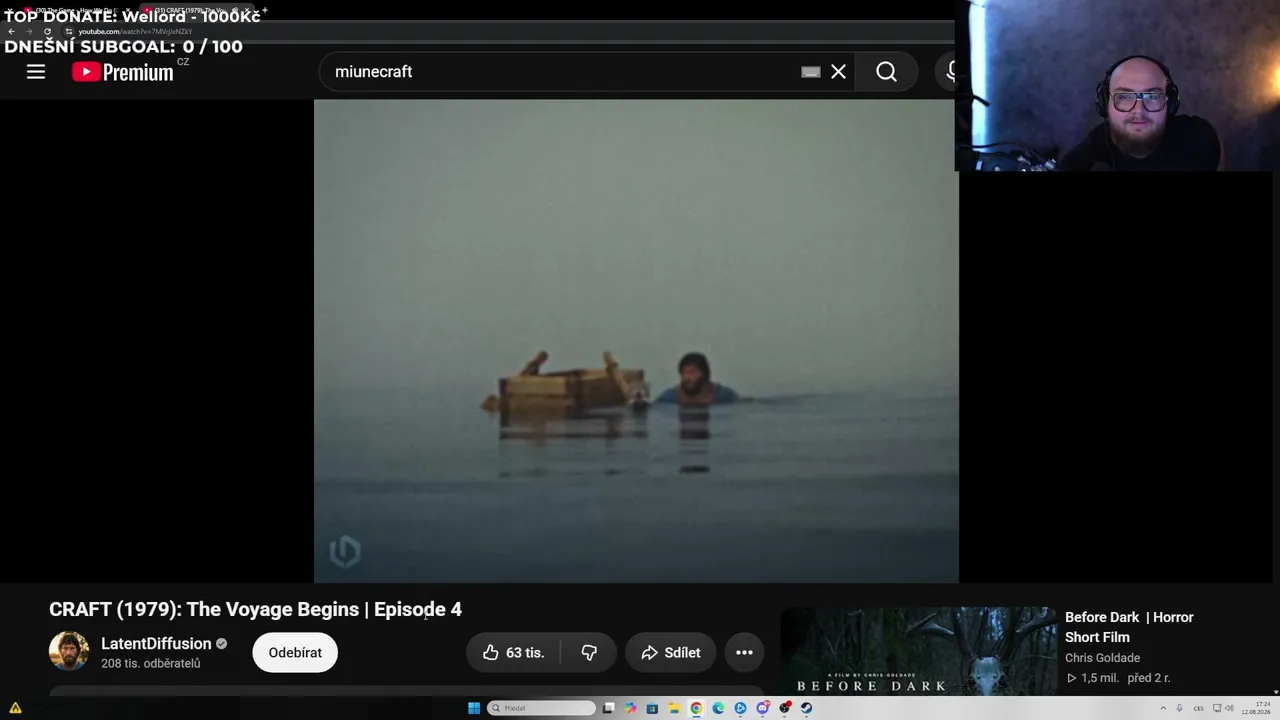The width and height of the screenshot is (1280, 720).
Task: Open Before Dark | Horror Short Film title
Action: point(1129,627)
